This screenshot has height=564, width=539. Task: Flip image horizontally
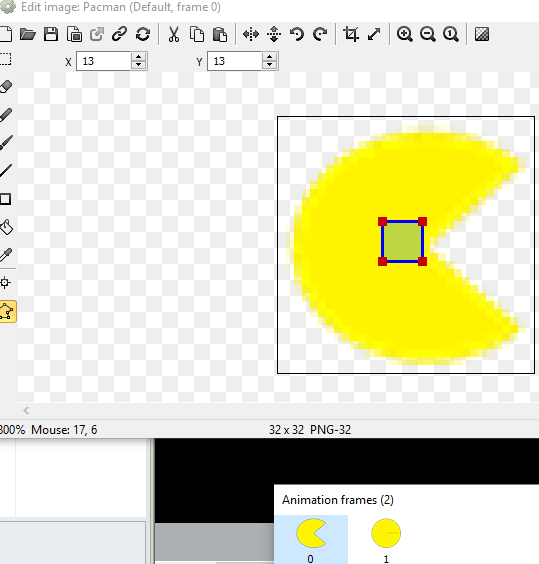coord(251,34)
